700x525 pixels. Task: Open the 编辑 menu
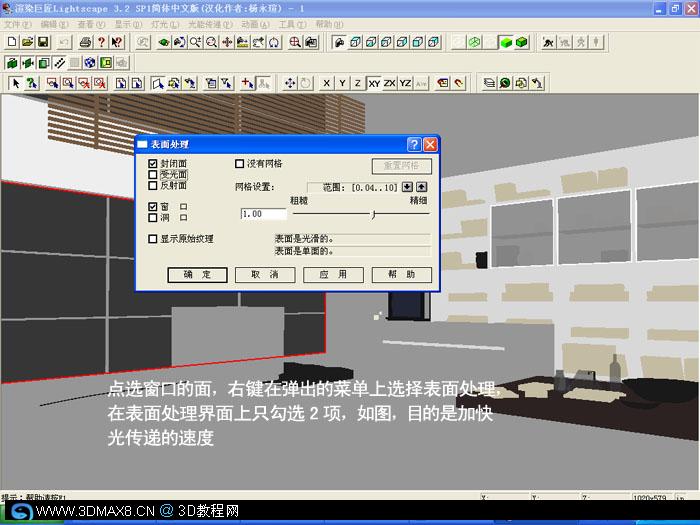tap(54, 24)
